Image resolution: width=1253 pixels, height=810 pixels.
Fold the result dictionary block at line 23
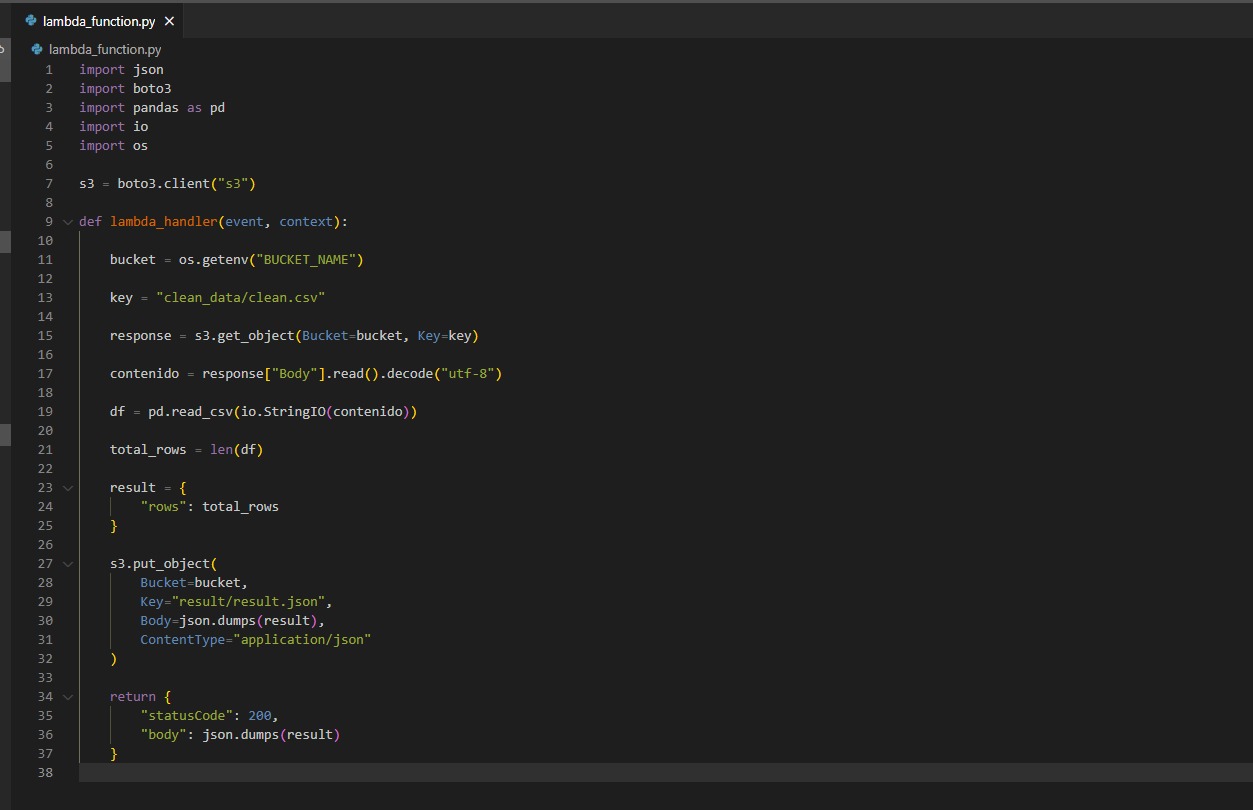tap(68, 488)
